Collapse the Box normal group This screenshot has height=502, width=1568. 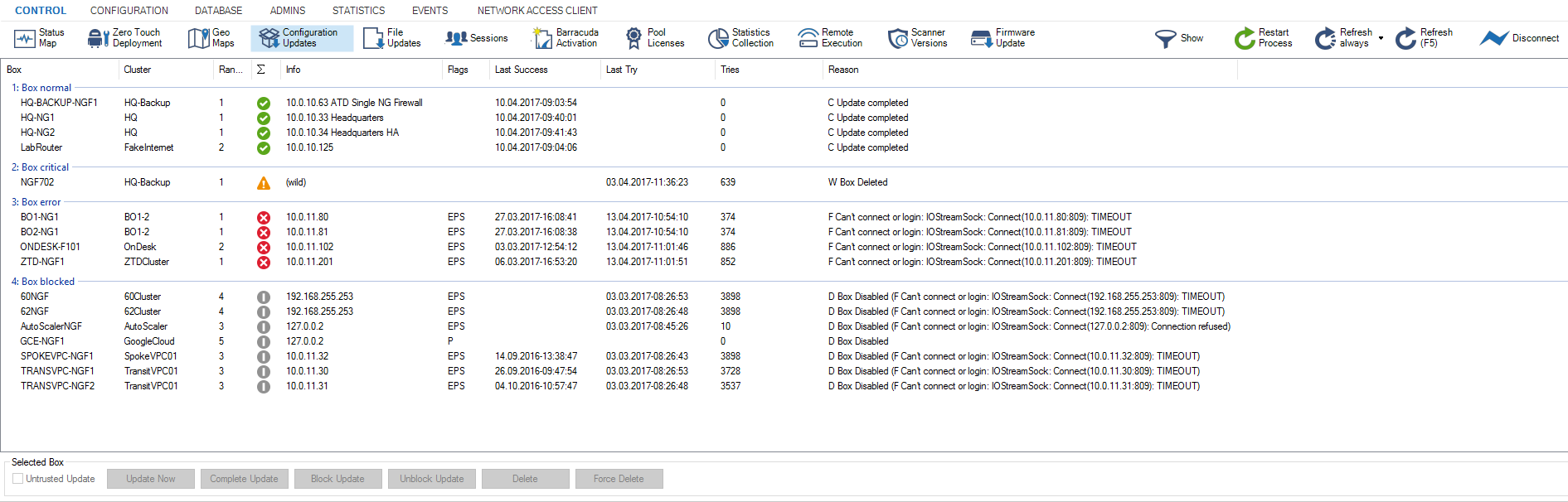pos(46,88)
